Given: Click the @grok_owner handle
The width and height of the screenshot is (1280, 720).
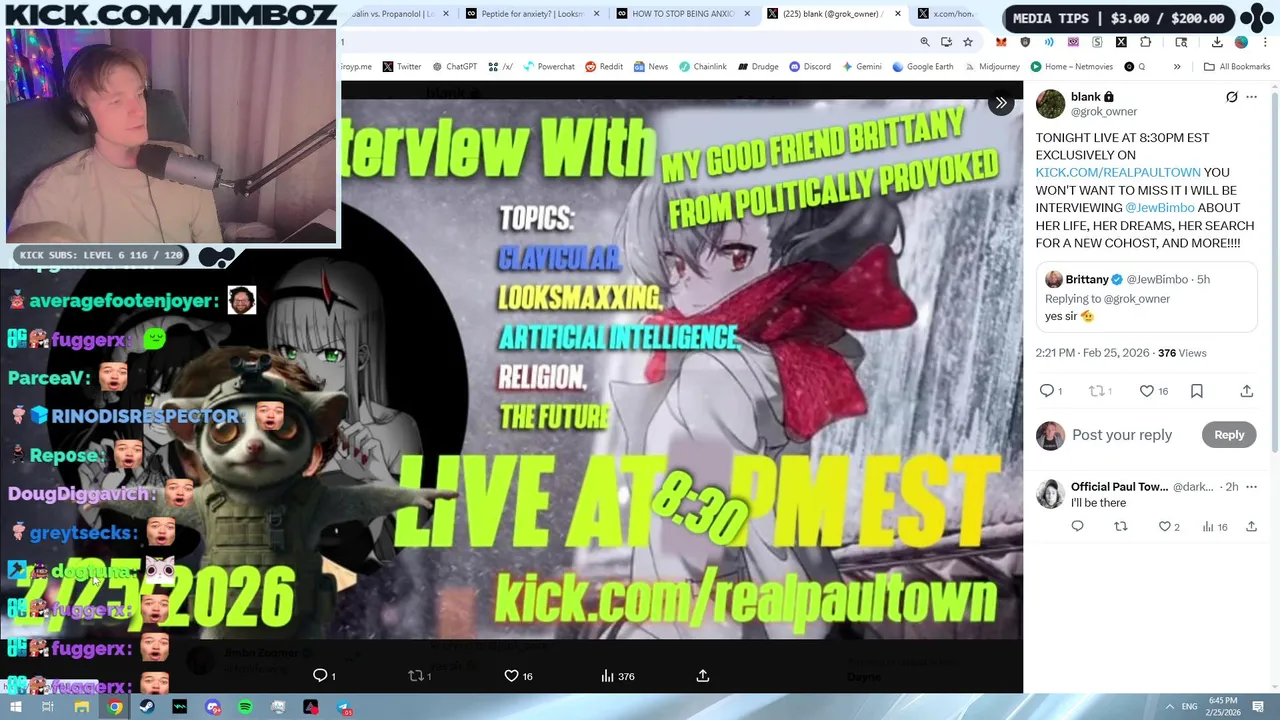Looking at the screenshot, I should 1104,112.
